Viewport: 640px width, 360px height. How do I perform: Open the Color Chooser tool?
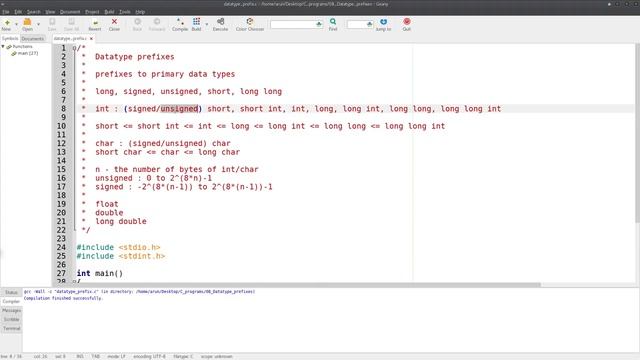click(250, 24)
